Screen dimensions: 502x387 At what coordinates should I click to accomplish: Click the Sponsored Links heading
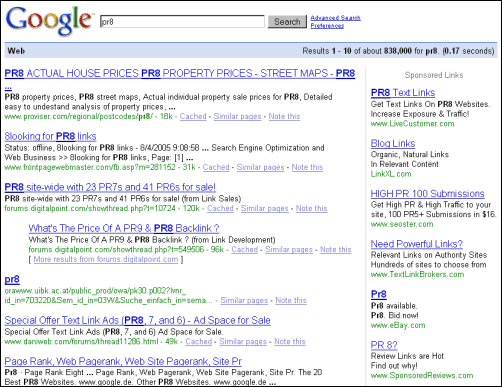(434, 75)
